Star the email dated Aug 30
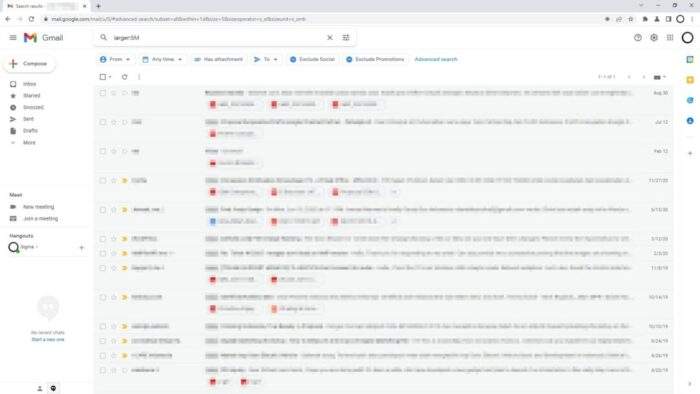 (x=114, y=93)
